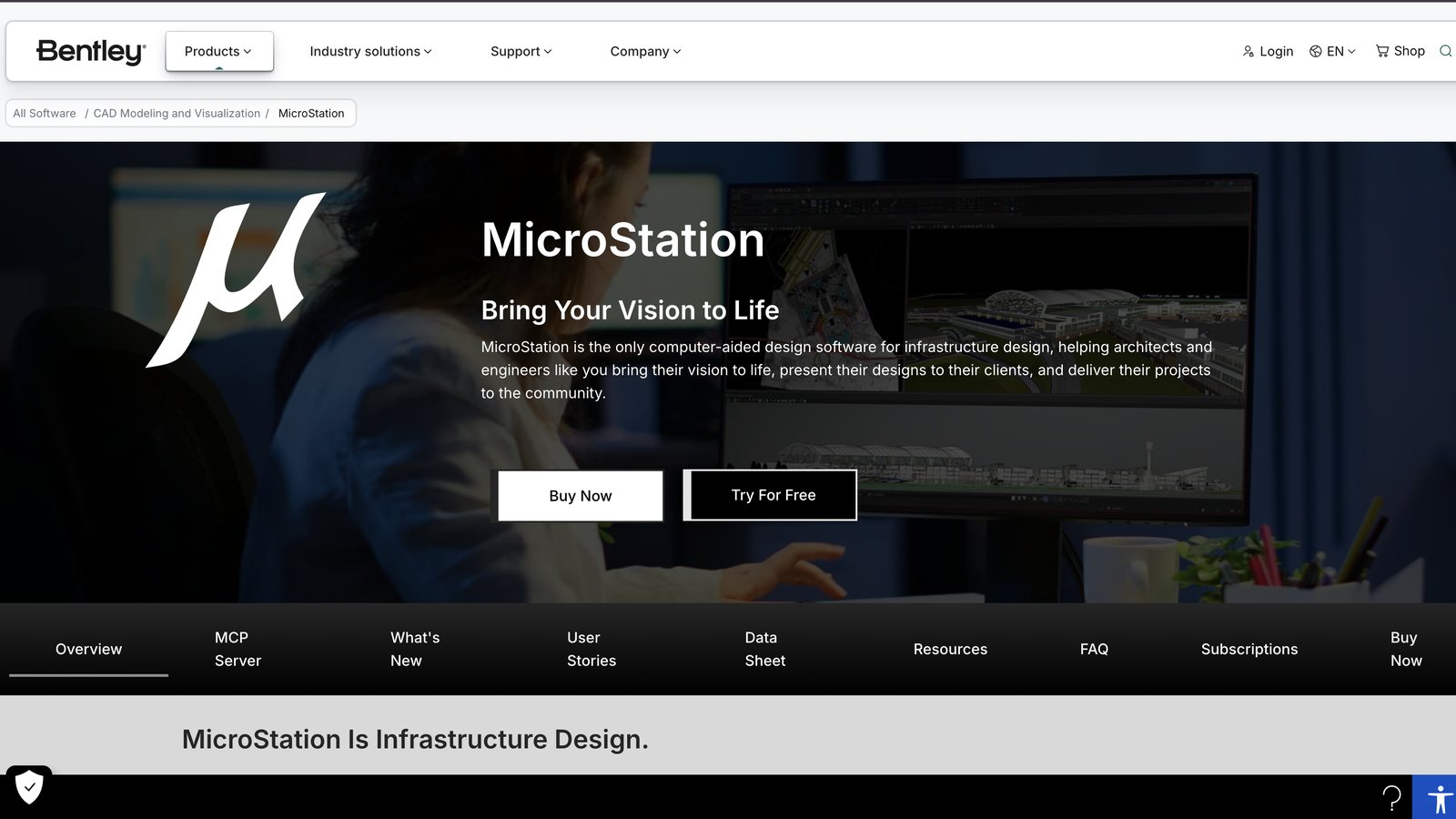This screenshot has width=1456, height=819.
Task: Click the Login user icon
Action: coord(1249,52)
